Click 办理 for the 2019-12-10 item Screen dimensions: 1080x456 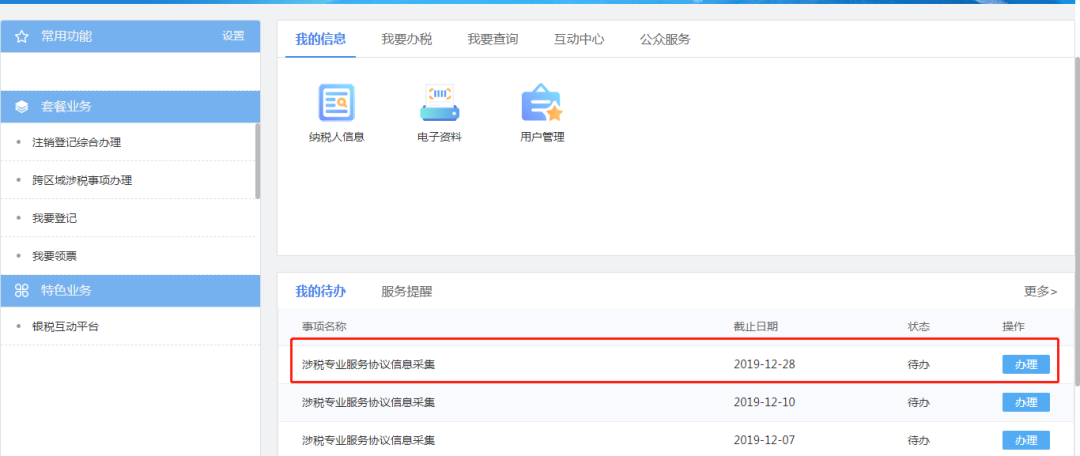click(x=1026, y=402)
